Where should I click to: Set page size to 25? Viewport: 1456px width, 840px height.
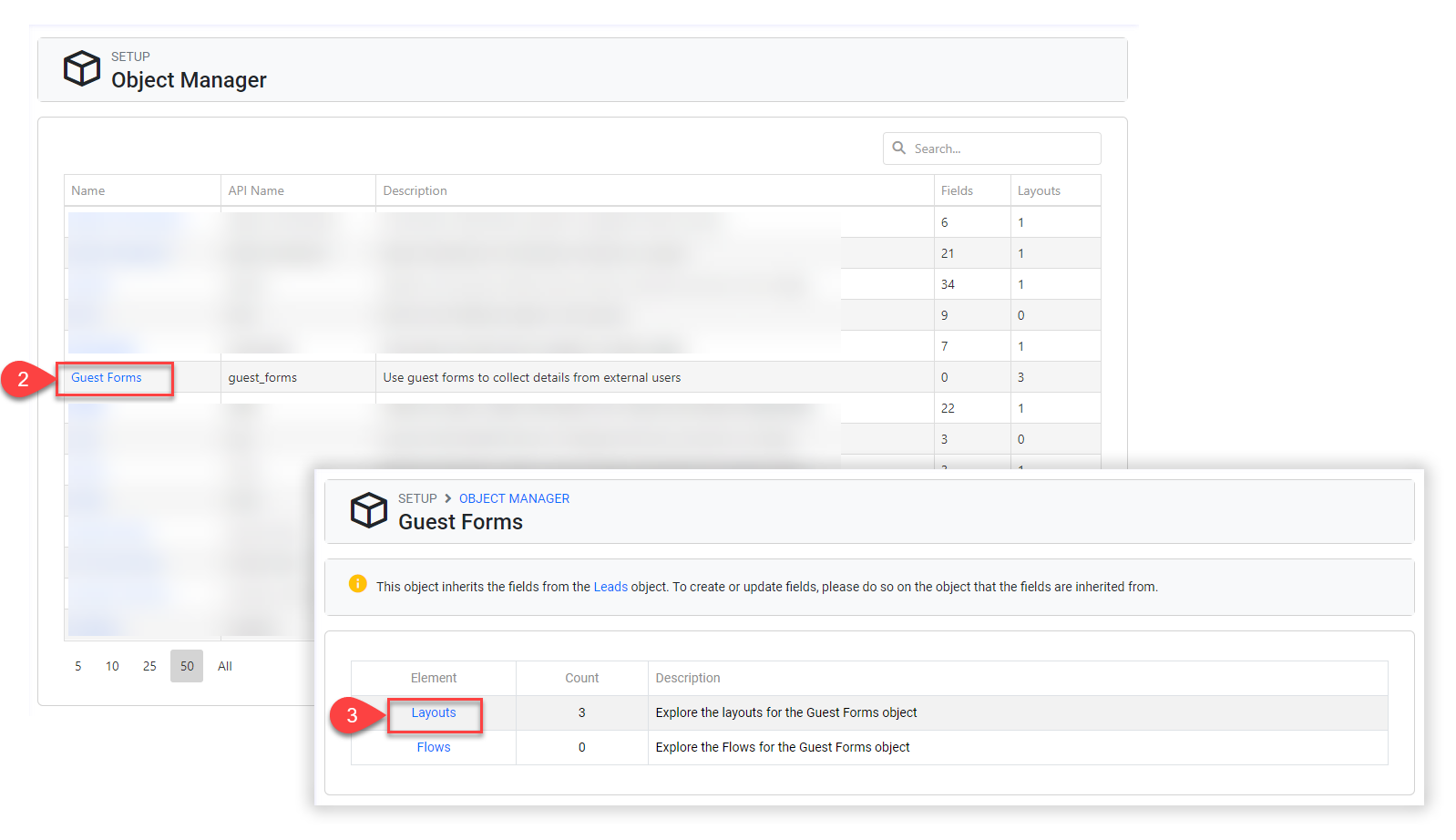click(x=149, y=666)
